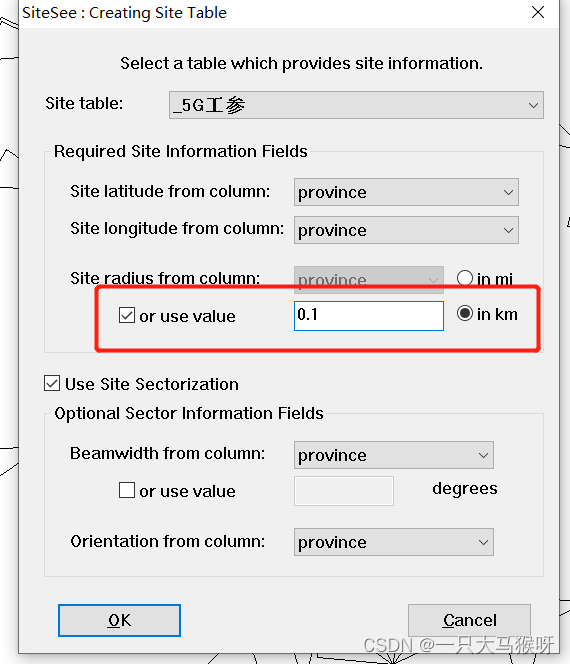Expand Site latitude from column dropdown
570x664 pixels.
(x=406, y=192)
